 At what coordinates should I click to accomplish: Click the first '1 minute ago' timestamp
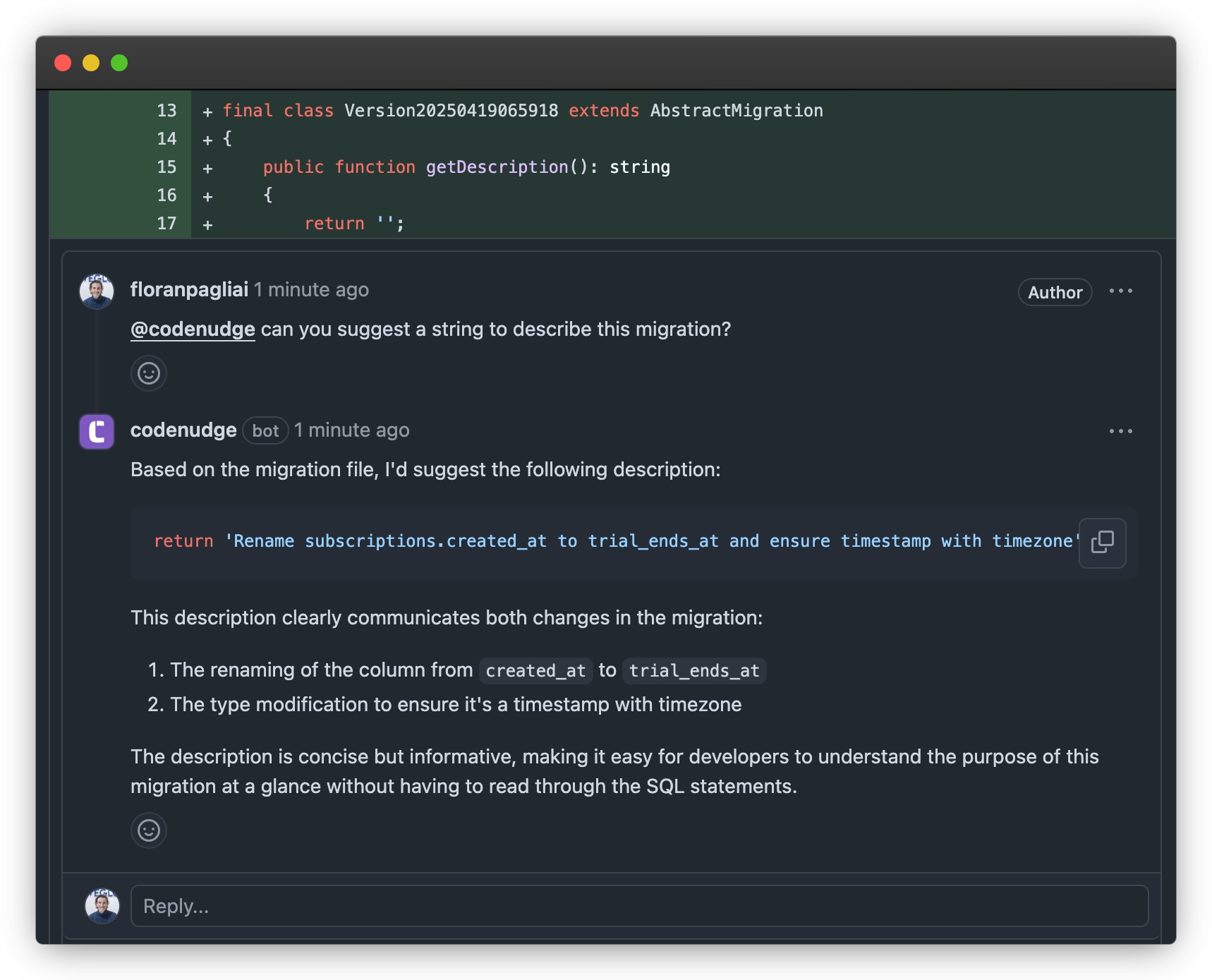coord(311,290)
